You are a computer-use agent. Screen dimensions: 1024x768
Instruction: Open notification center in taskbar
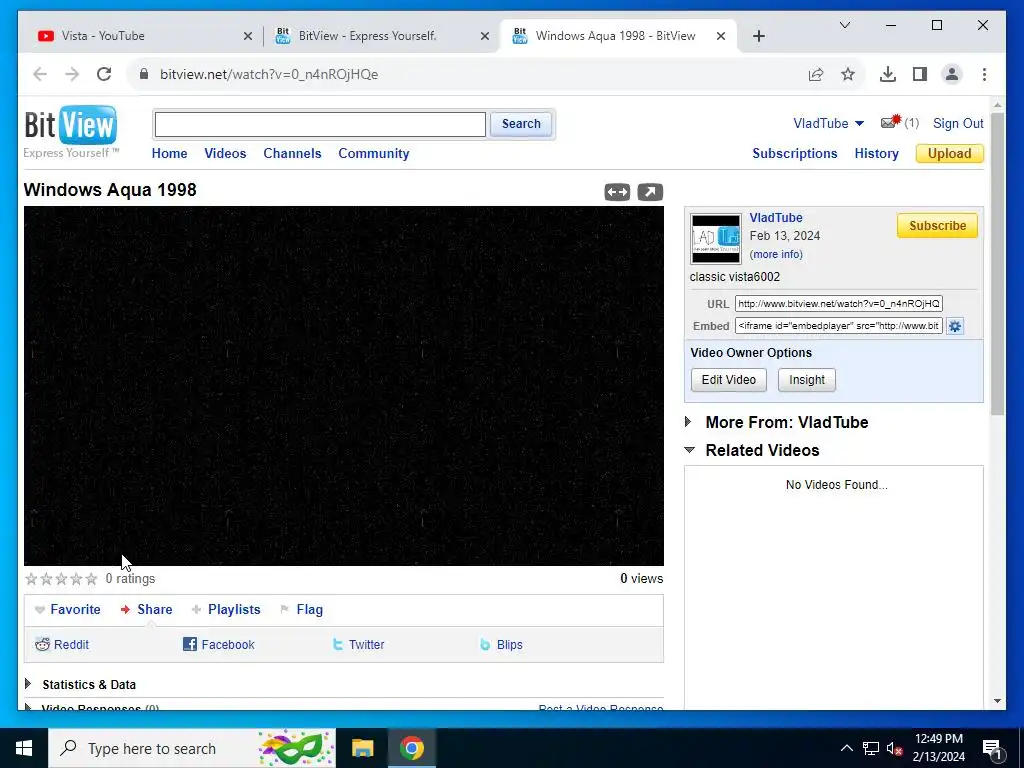[x=992, y=748]
